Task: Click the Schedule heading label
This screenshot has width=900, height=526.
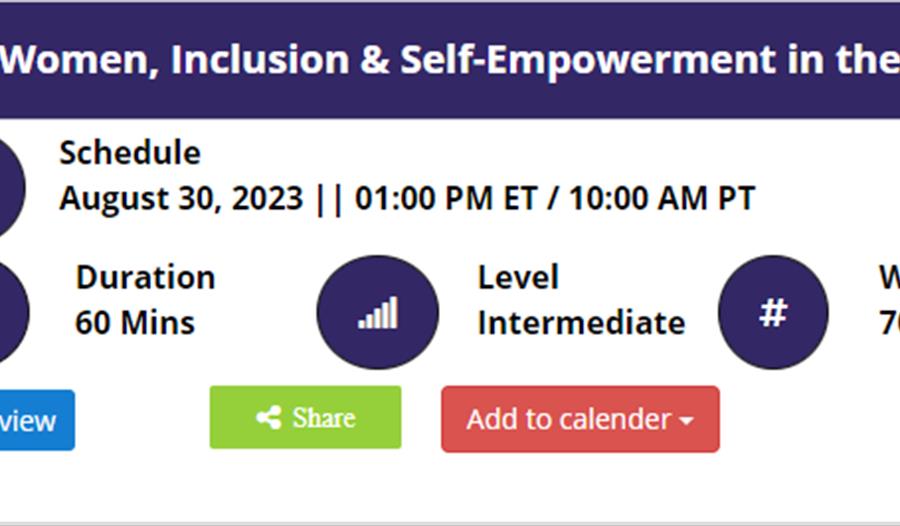Action: click(130, 153)
